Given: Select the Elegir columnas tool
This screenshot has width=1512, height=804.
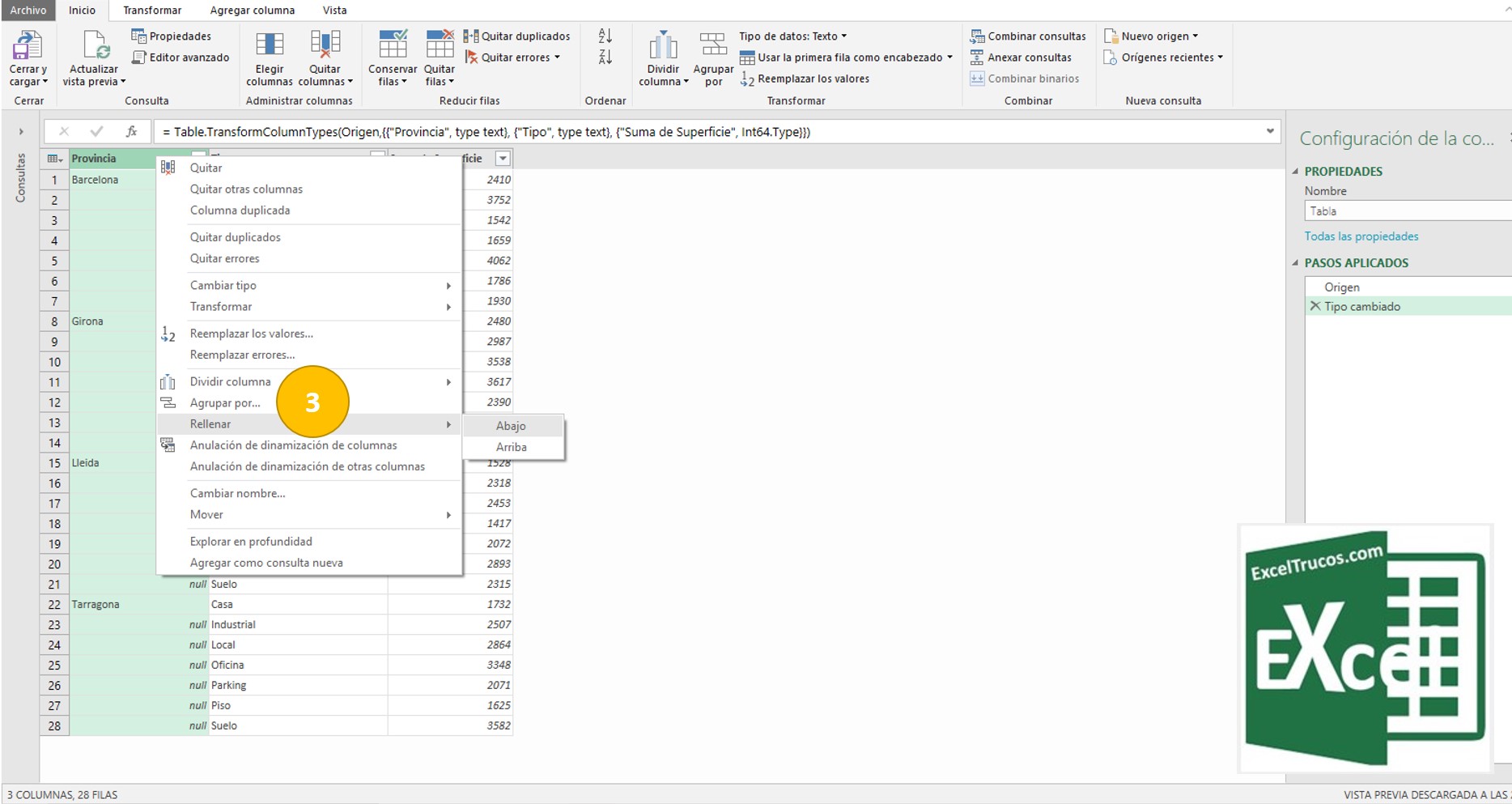Looking at the screenshot, I should [270, 57].
